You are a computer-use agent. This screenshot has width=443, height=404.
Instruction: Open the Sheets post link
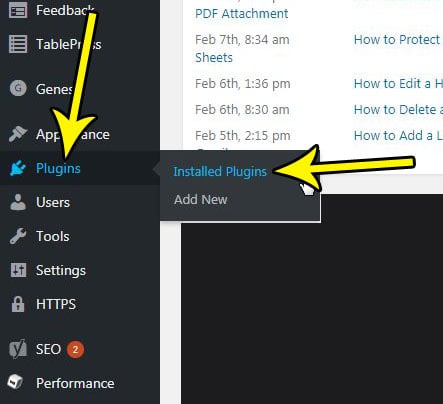tap(214, 58)
